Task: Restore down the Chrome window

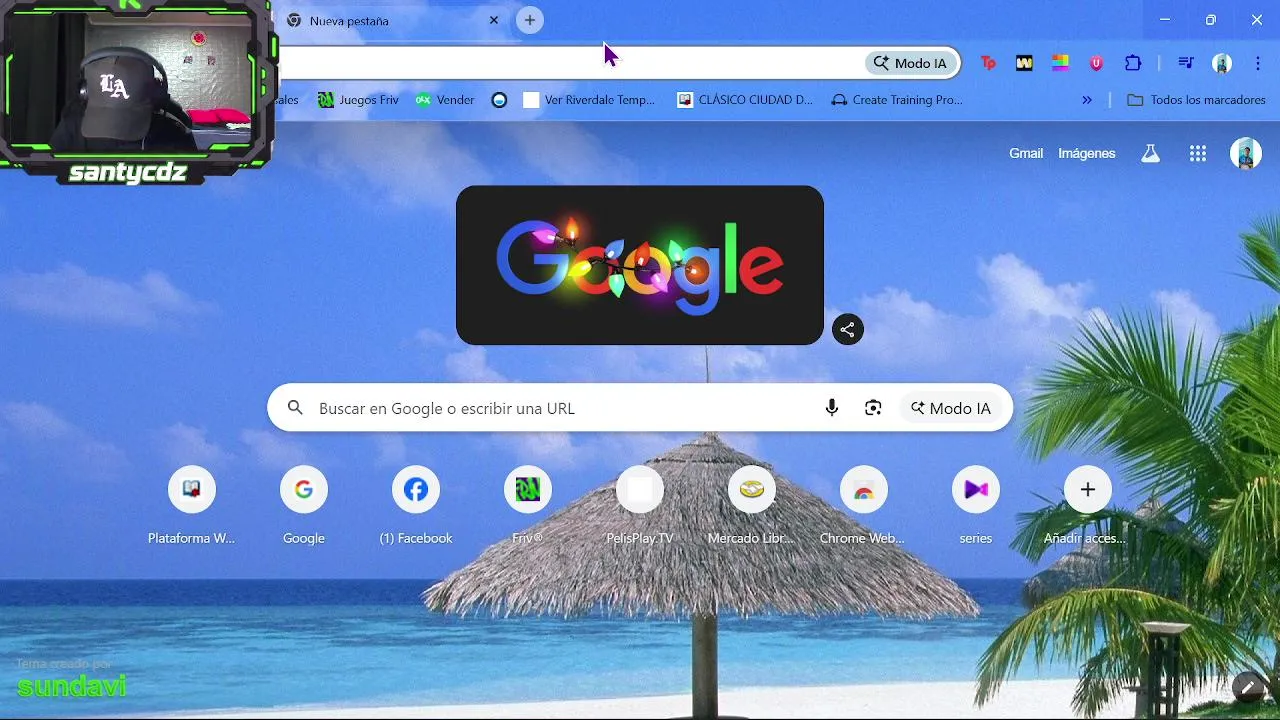Action: click(x=1211, y=20)
